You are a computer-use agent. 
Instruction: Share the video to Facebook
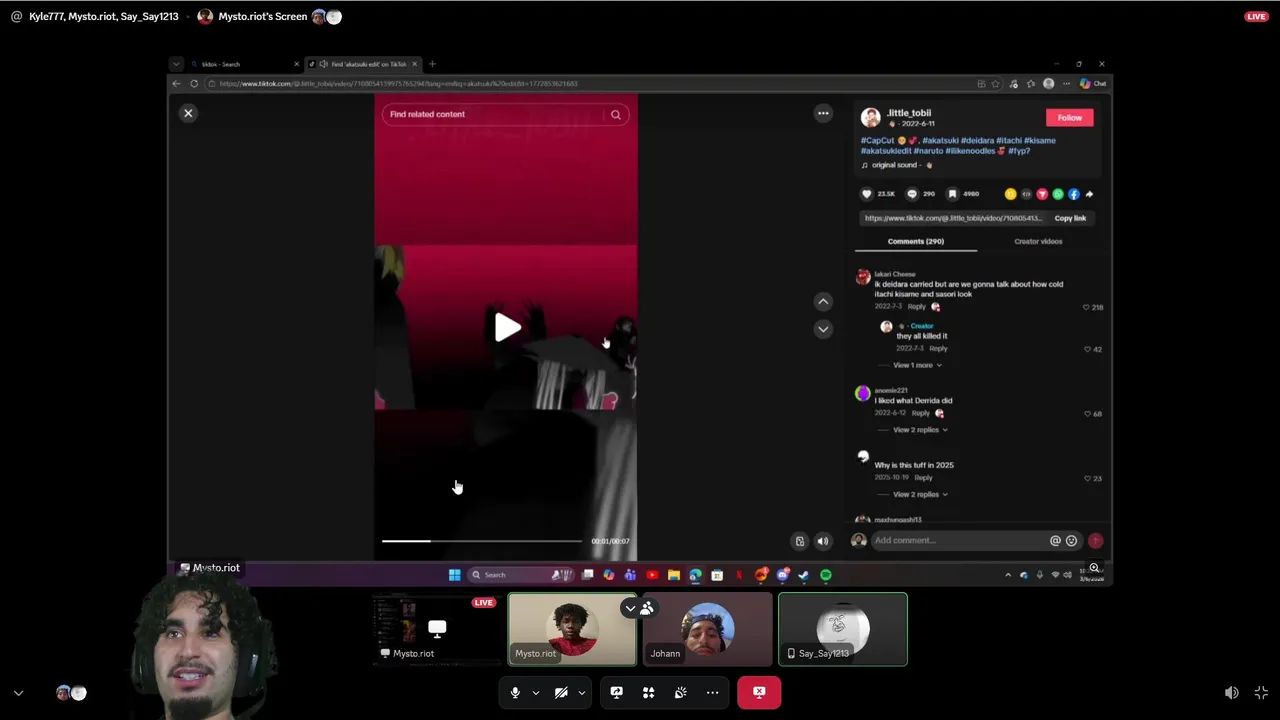(1074, 194)
